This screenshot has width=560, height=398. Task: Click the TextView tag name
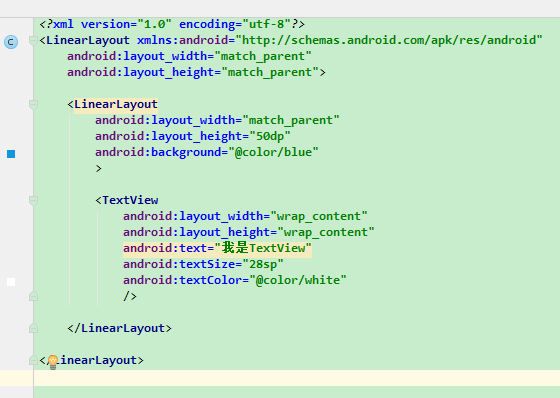pos(130,200)
